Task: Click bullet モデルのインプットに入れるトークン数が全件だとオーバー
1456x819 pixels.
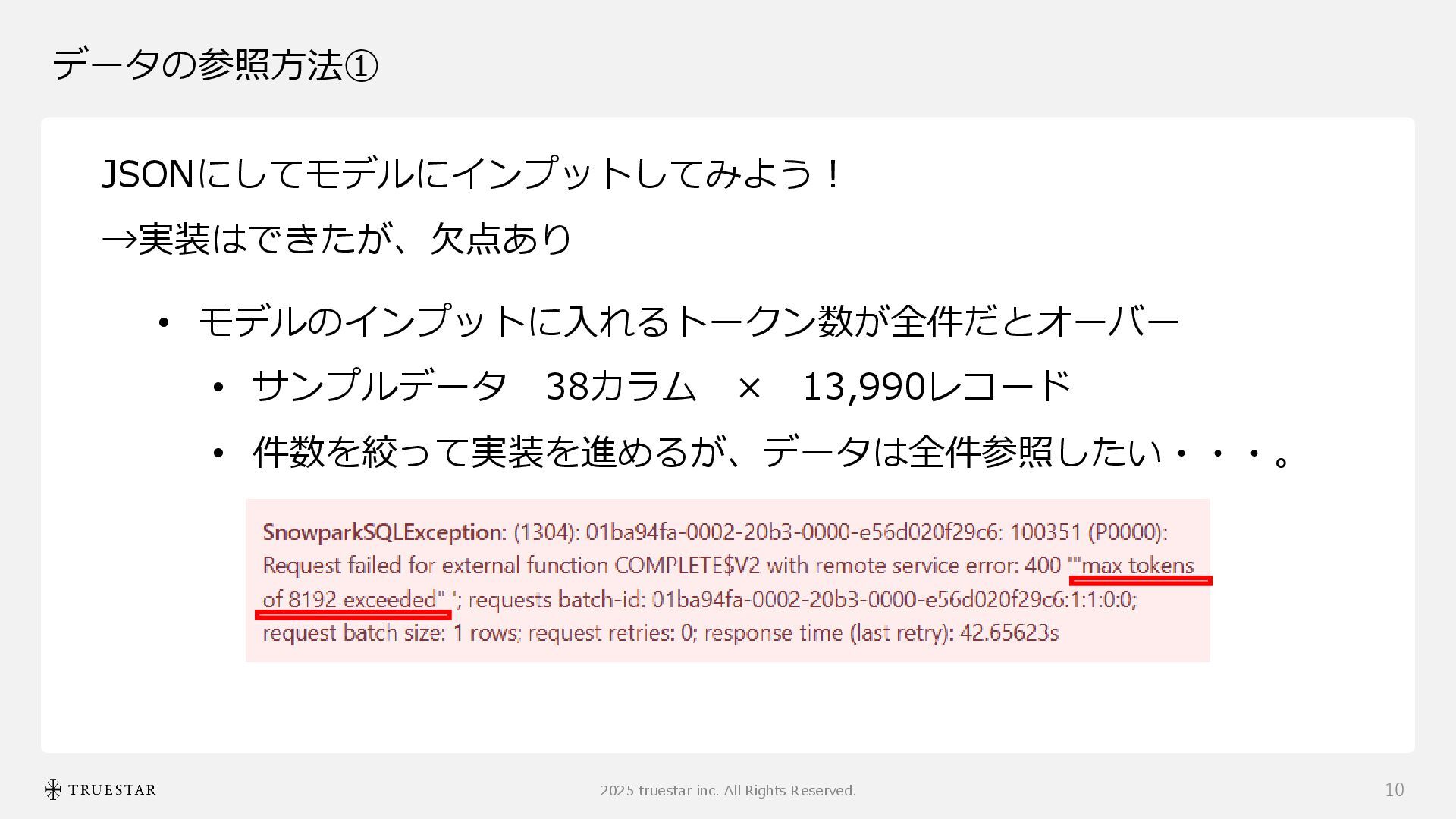Action: [689, 321]
